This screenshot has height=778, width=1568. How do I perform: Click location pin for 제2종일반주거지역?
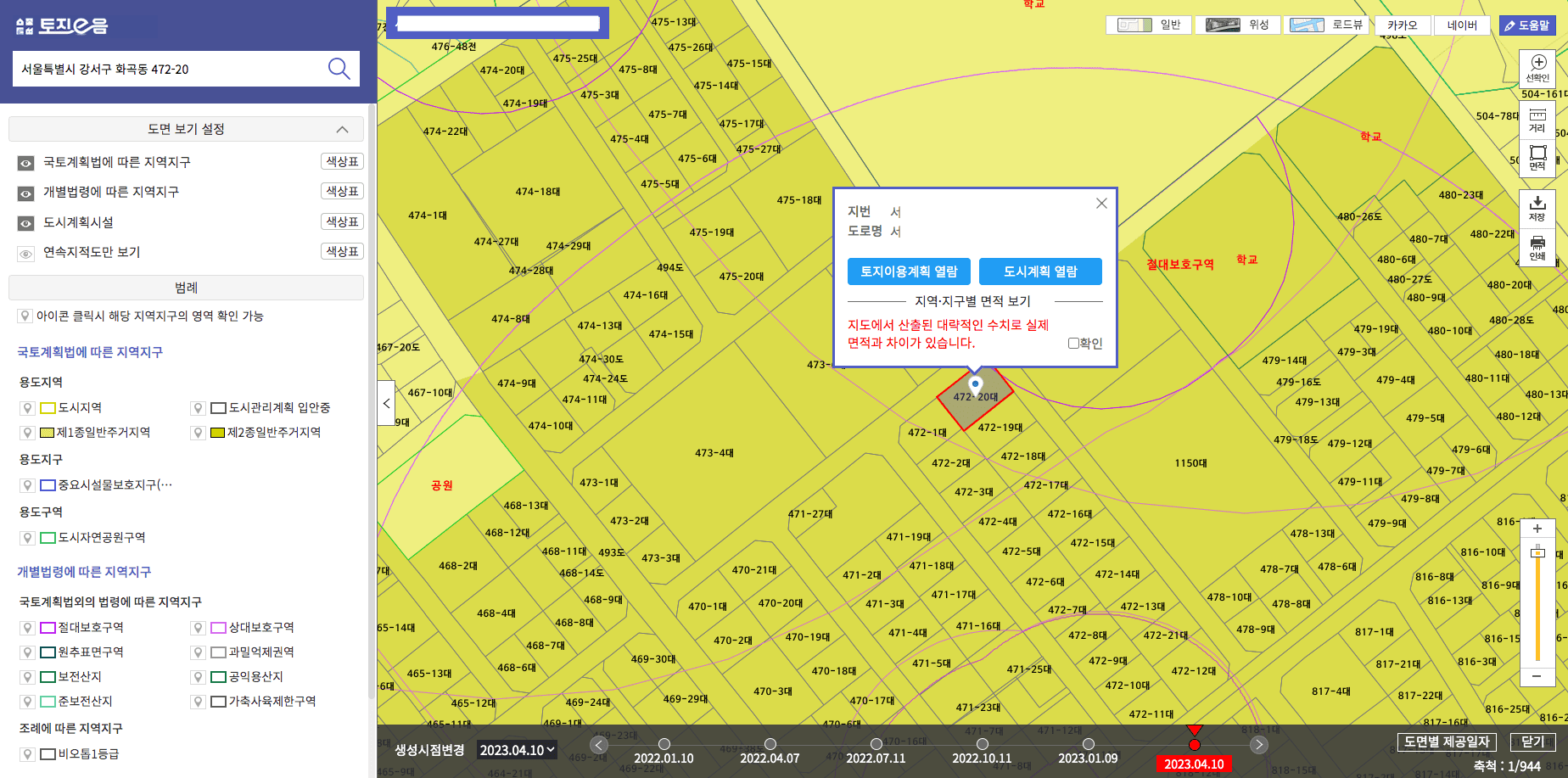pyautogui.click(x=198, y=433)
